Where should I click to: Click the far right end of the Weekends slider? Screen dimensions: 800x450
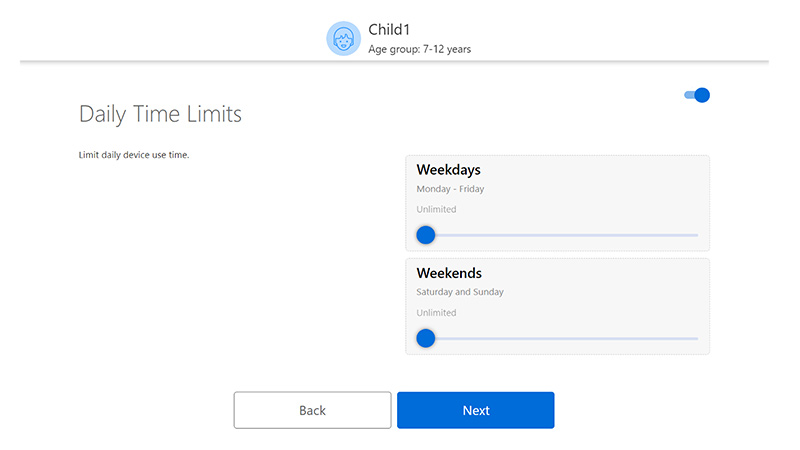click(x=696, y=338)
